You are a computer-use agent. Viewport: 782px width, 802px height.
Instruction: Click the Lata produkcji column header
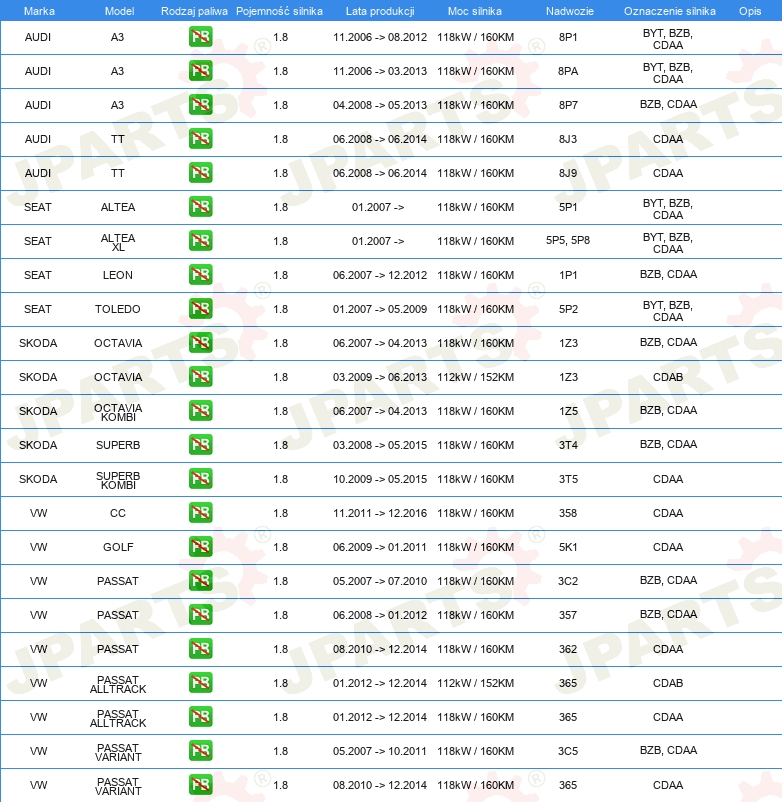tap(380, 11)
